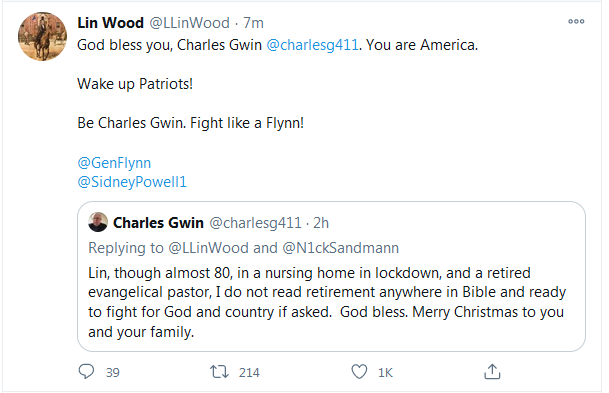Open the share upload icon

[492, 371]
